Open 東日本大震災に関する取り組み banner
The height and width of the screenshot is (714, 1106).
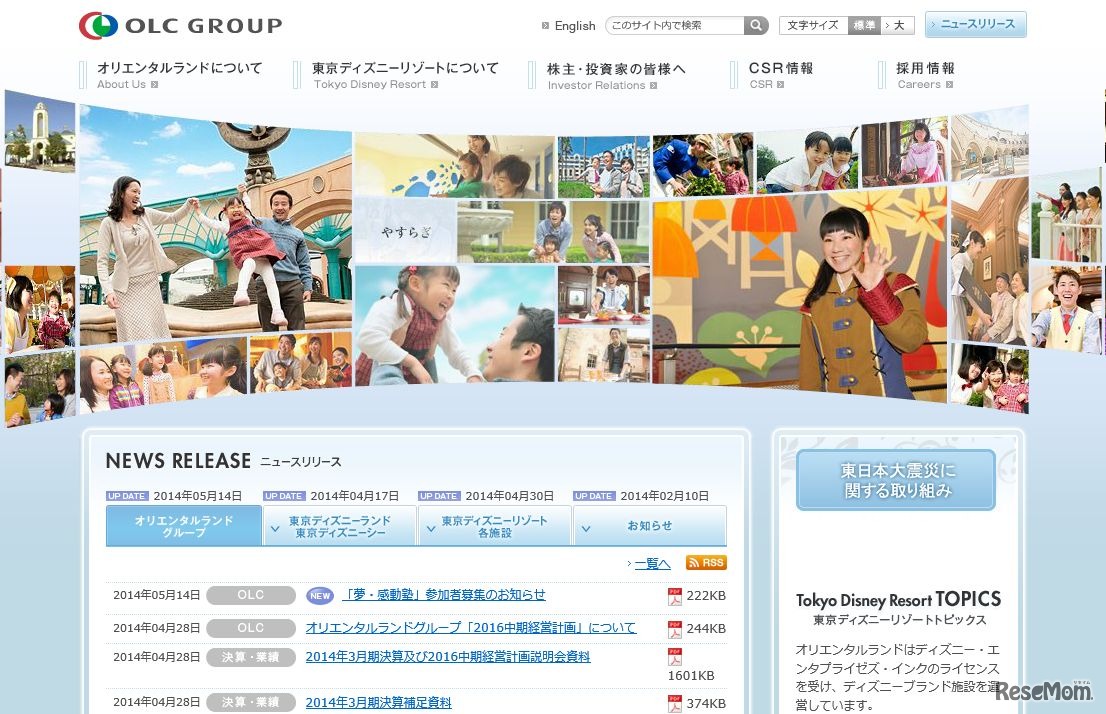click(x=896, y=480)
